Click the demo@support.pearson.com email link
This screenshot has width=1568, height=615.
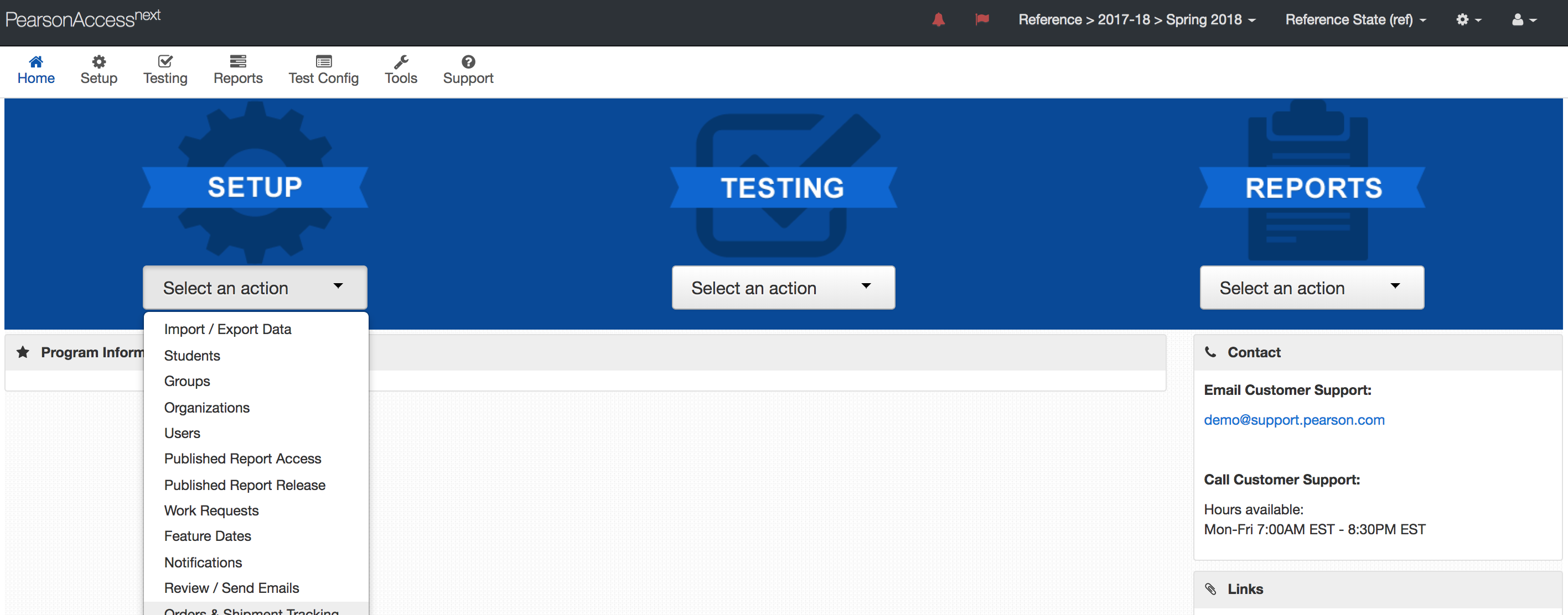pyautogui.click(x=1293, y=420)
